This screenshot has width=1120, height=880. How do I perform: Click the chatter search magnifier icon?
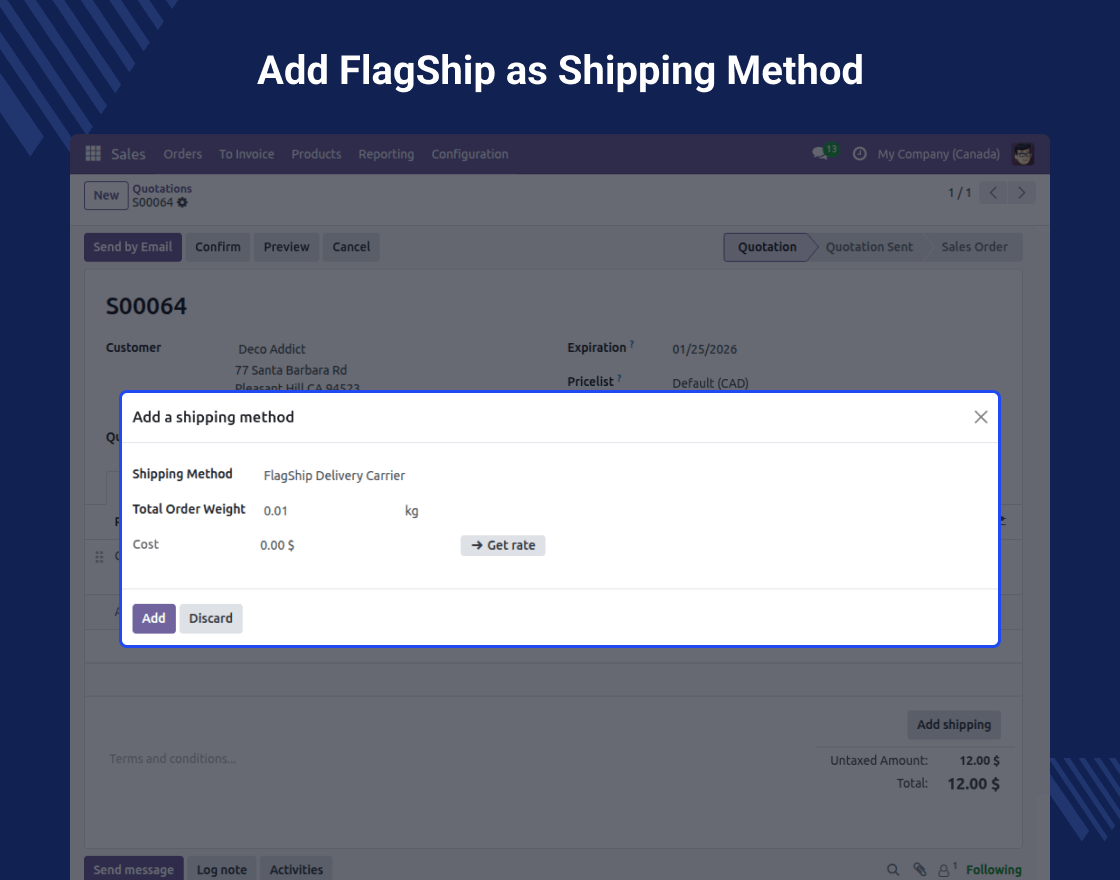coord(893,870)
